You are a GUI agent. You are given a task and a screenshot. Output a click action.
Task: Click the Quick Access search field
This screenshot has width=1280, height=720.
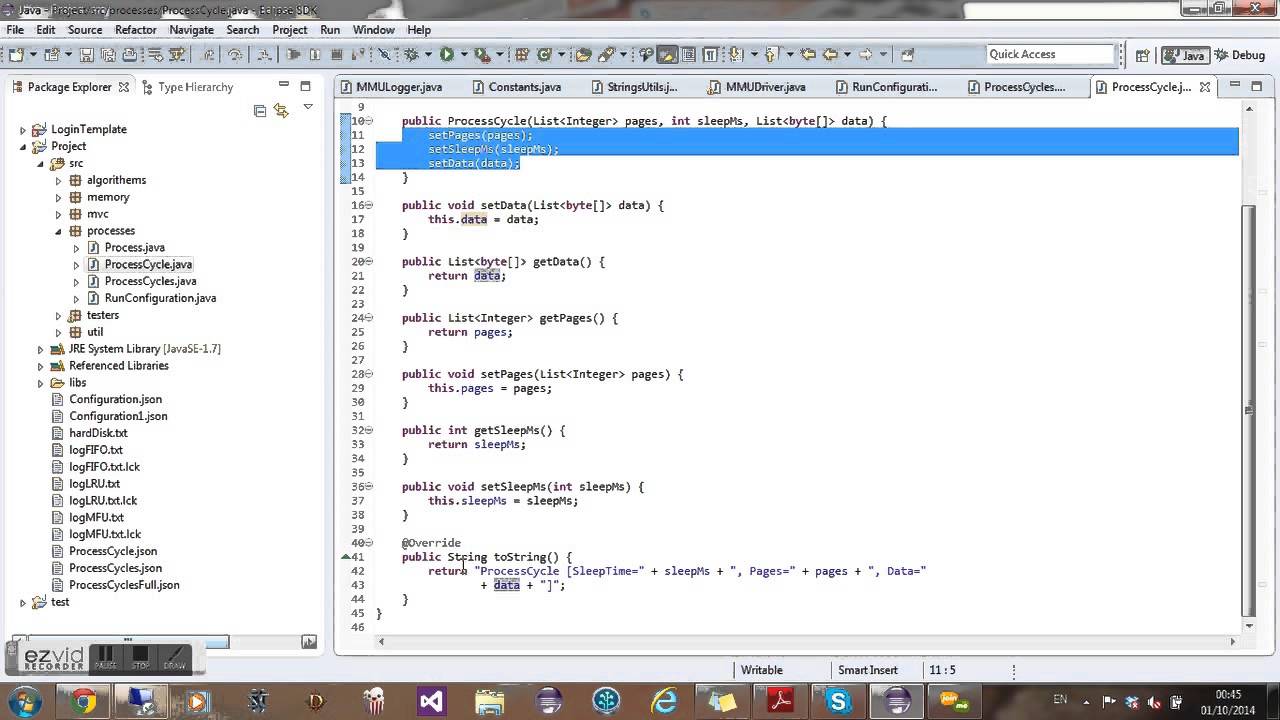(x=1050, y=55)
